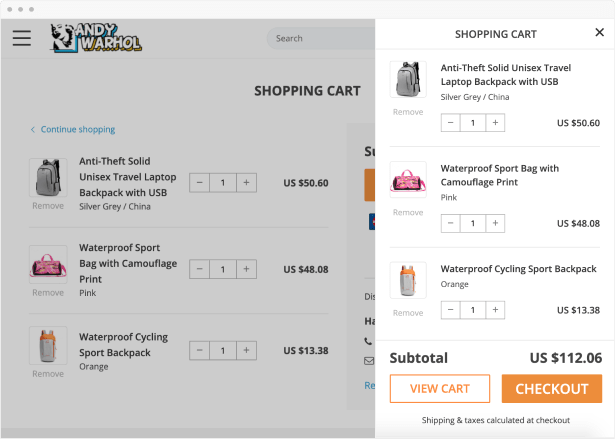Follow the Continue shopping link

tap(77, 129)
